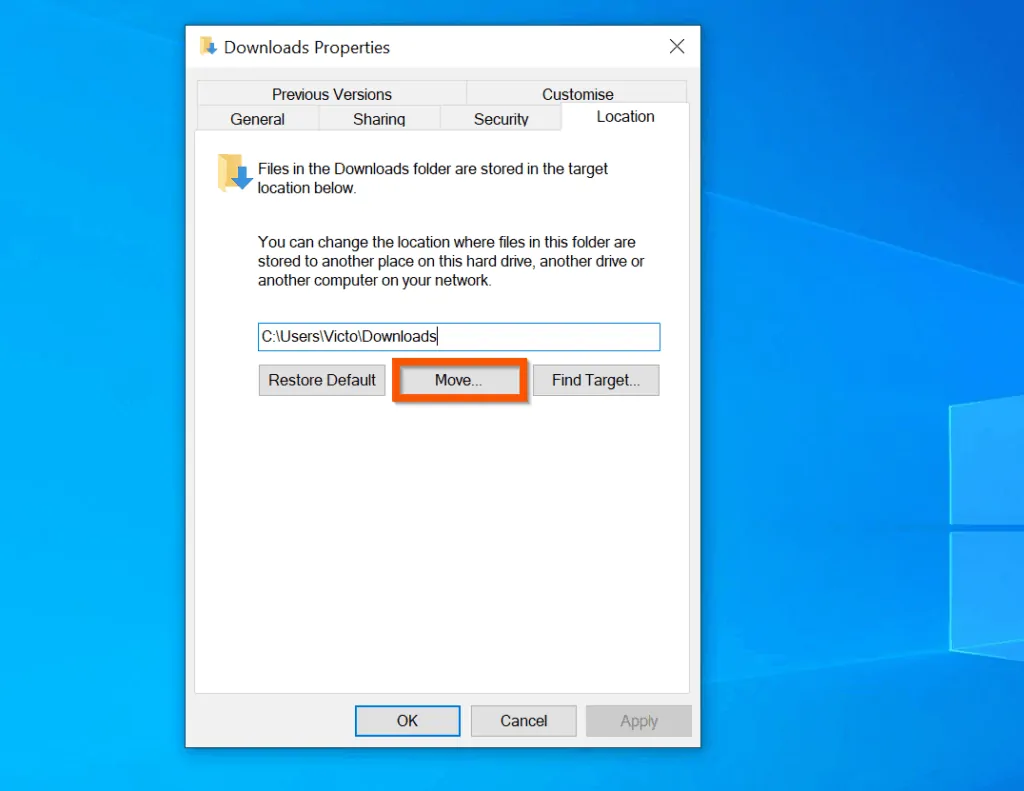Screen dimensions: 1024x791
Task: Click the blue down-arrow folder icon in dialog
Action: [x=232, y=173]
